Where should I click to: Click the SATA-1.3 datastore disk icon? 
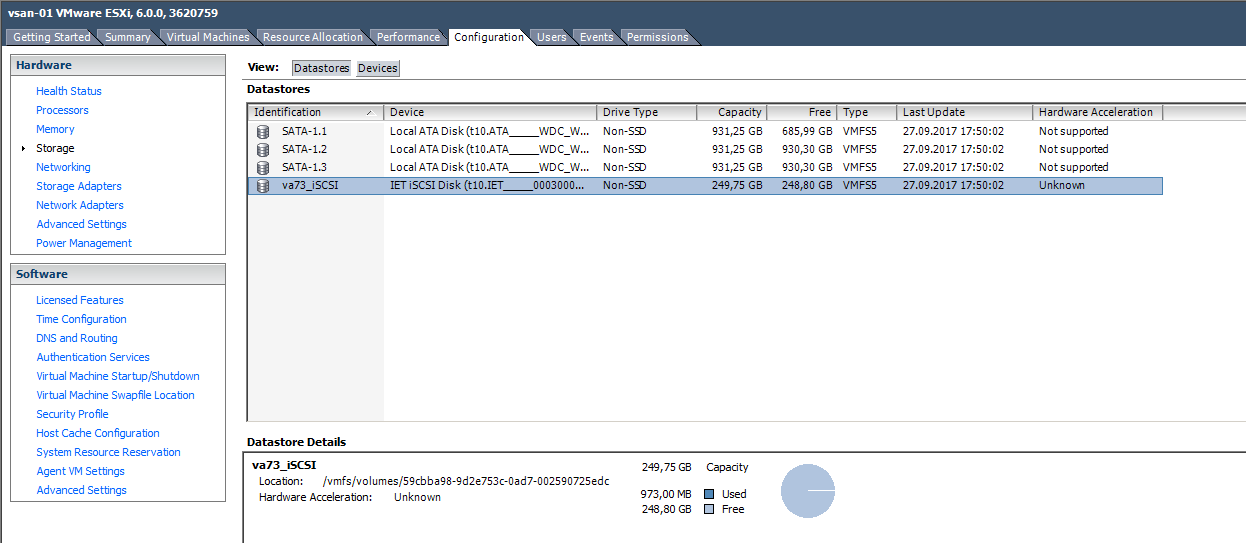coord(264,167)
